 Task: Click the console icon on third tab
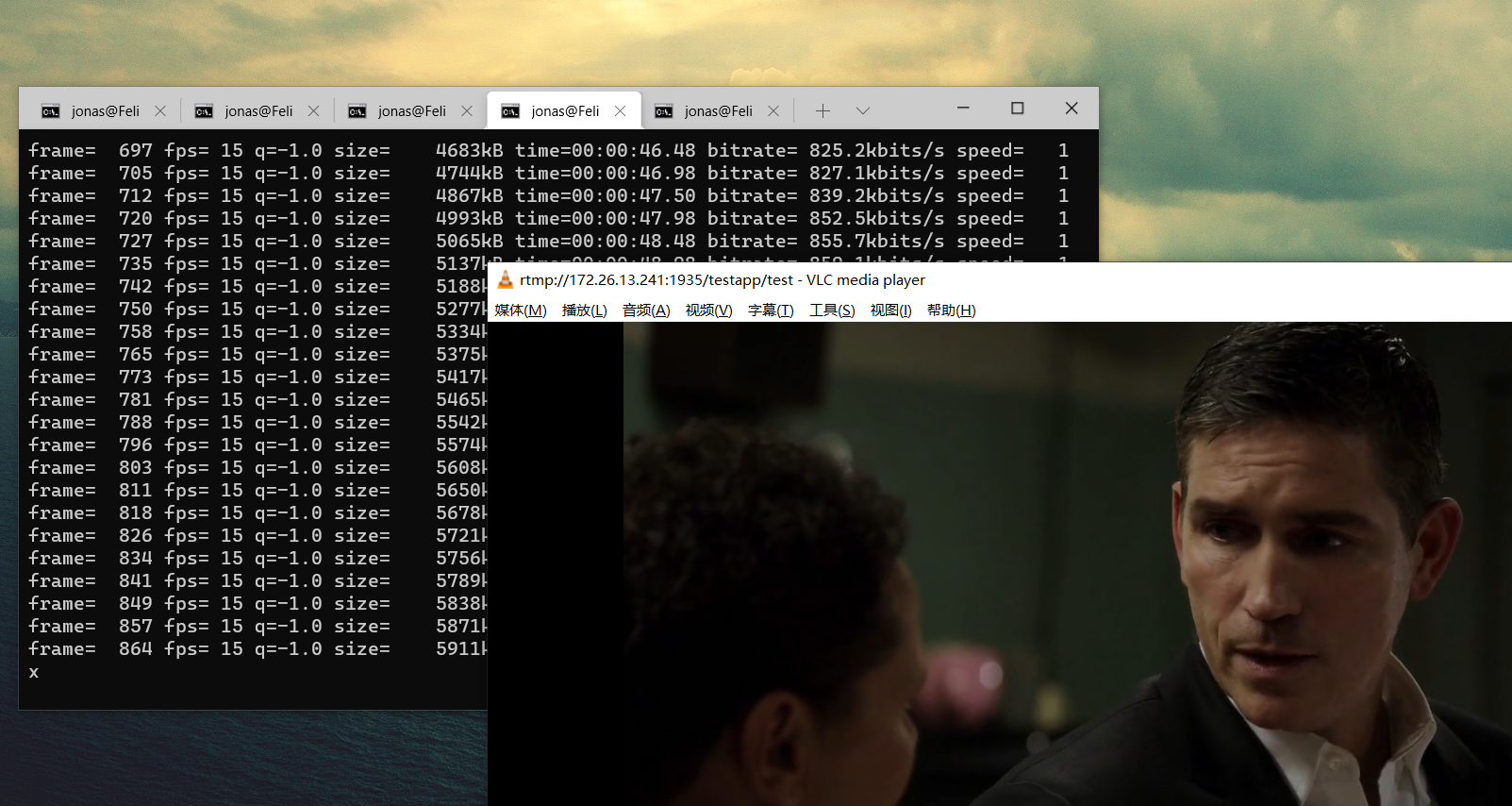click(357, 111)
